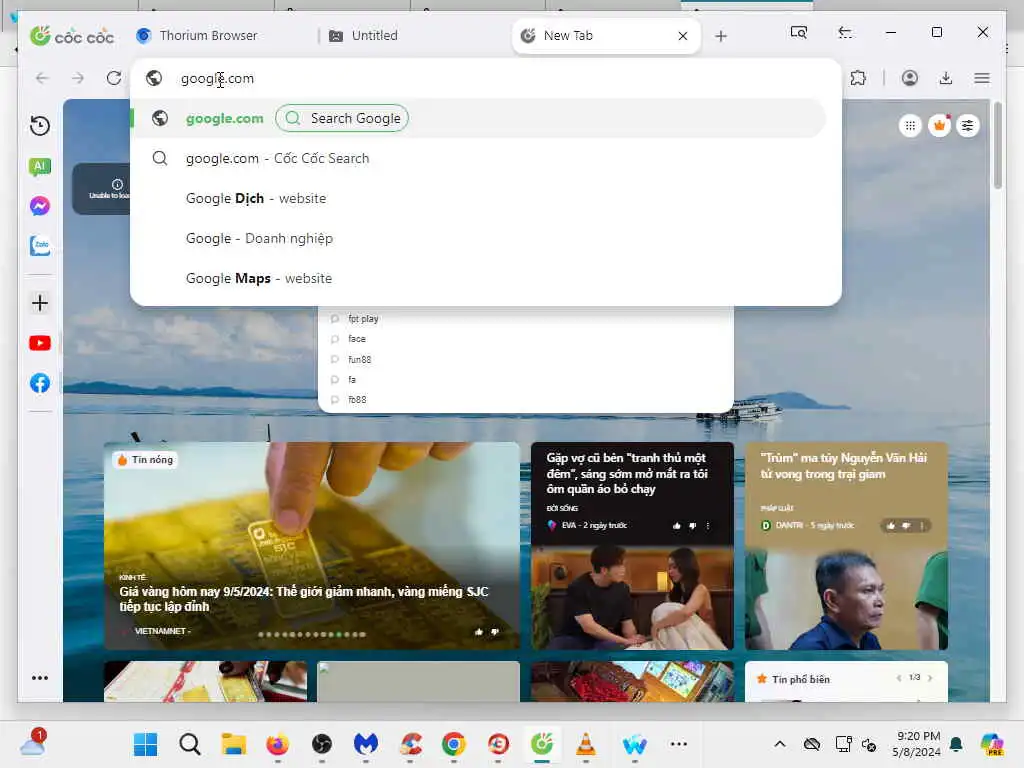
Task: Open the clock showing 9:20 PM
Action: click(918, 744)
